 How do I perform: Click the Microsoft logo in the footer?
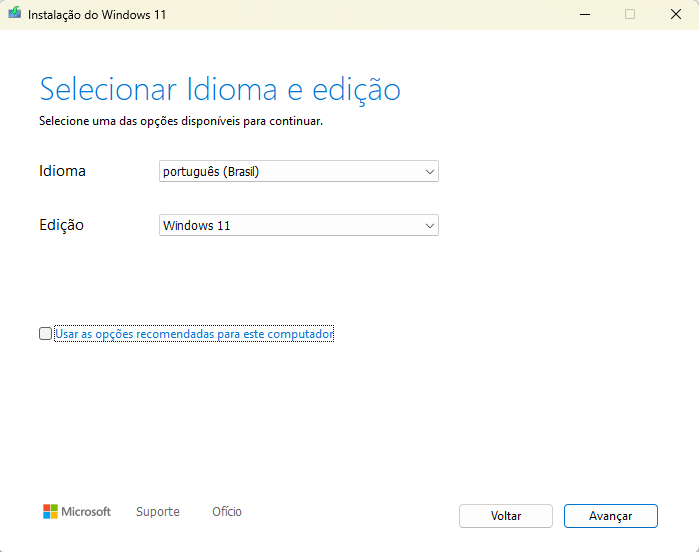pos(77,511)
